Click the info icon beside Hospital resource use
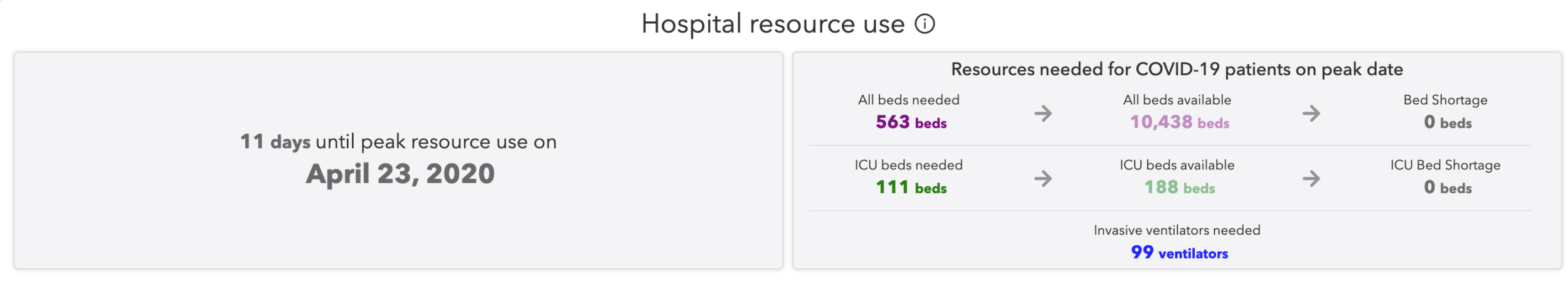1568x283 pixels. 924,24
